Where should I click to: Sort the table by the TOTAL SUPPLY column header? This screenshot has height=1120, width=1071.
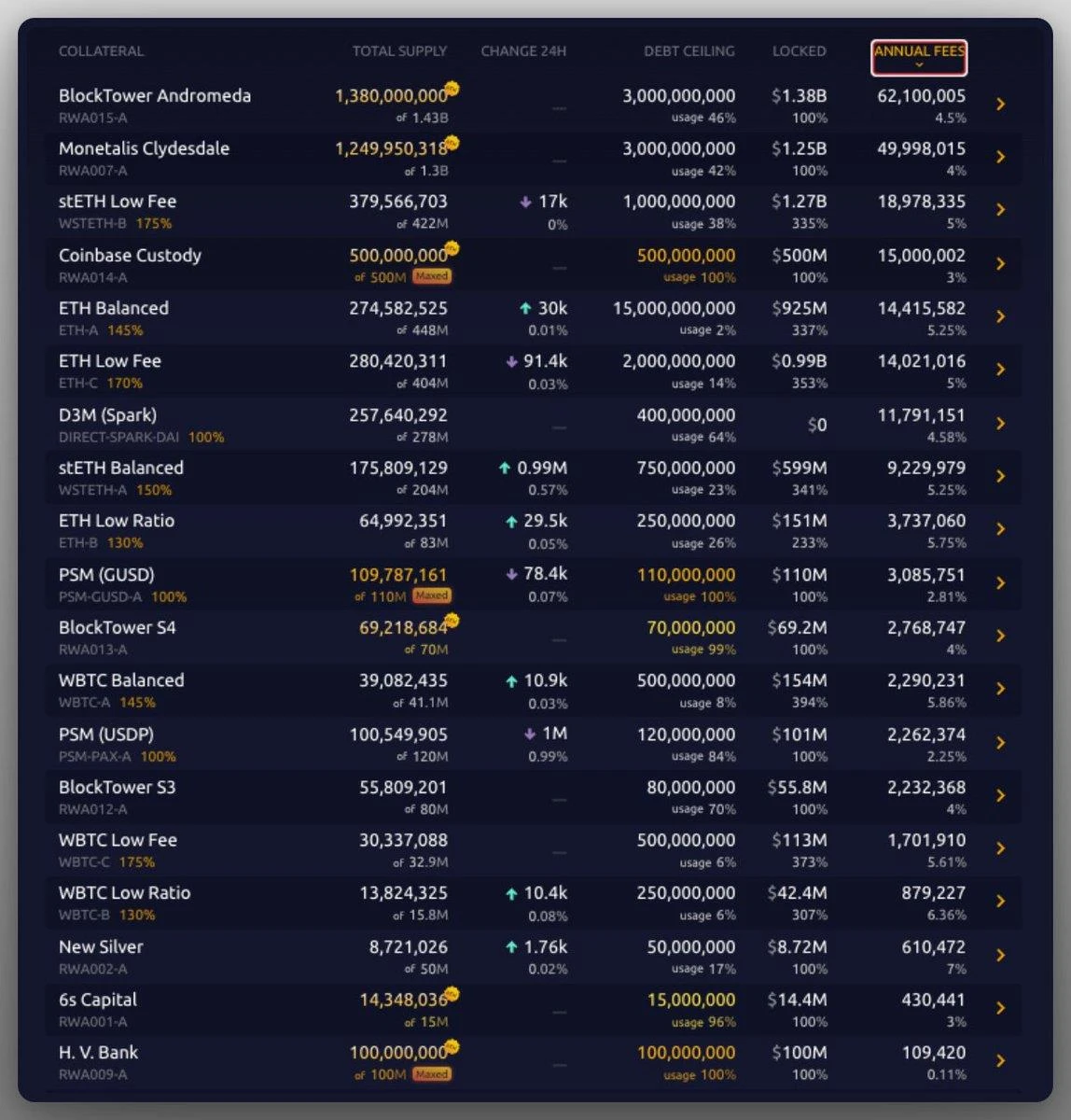(399, 51)
